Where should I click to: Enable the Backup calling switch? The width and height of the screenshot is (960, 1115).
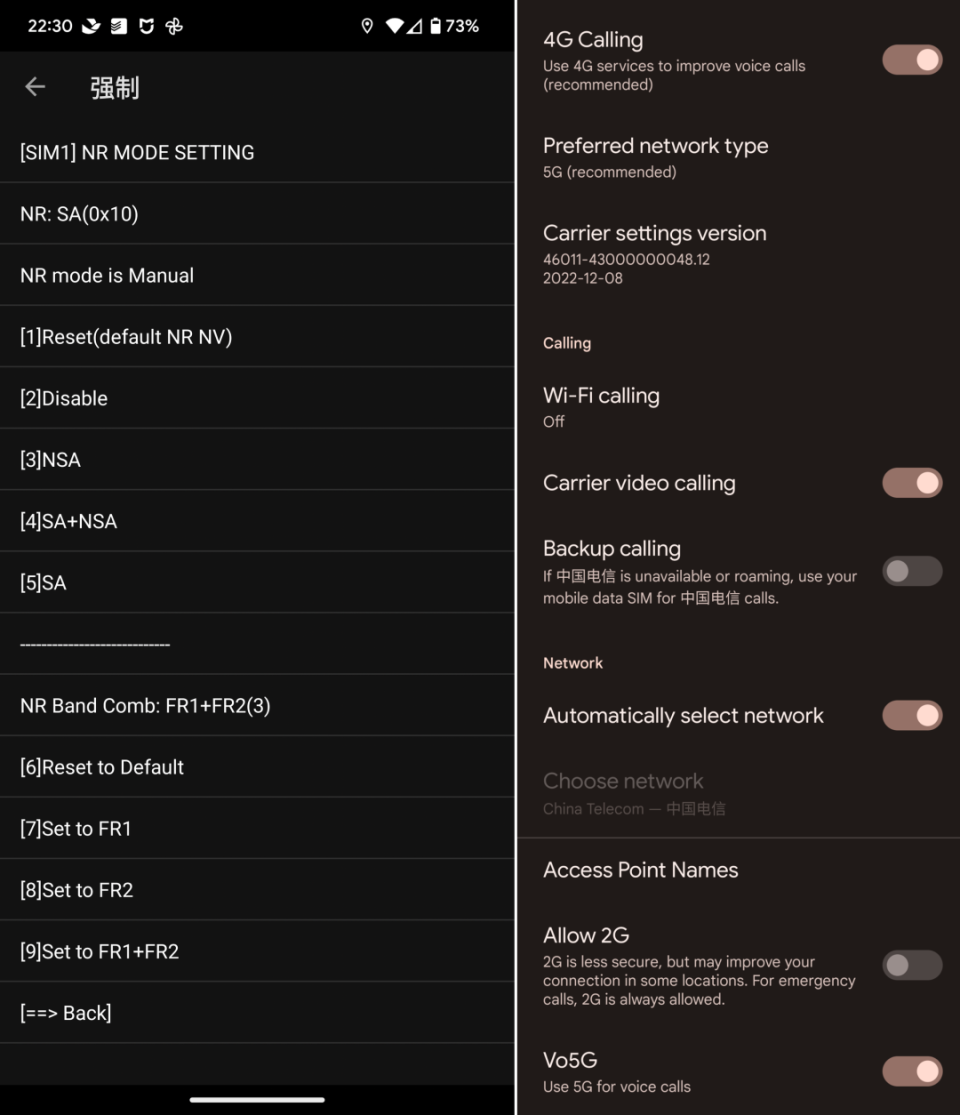(911, 571)
